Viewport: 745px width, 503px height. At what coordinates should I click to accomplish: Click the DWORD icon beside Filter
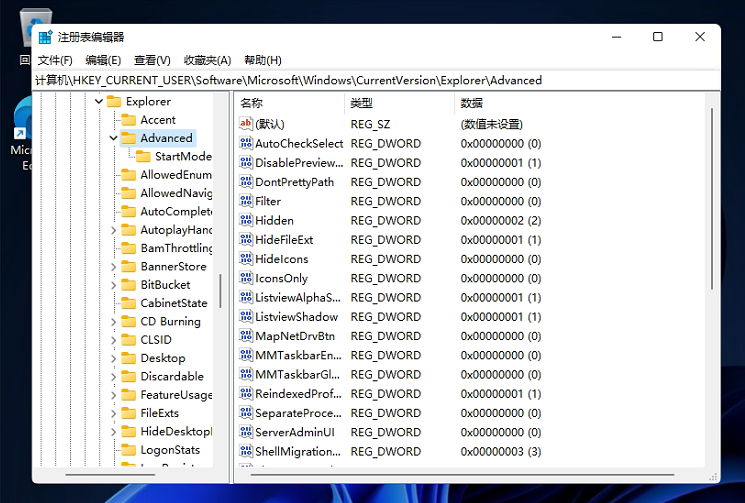[x=246, y=201]
